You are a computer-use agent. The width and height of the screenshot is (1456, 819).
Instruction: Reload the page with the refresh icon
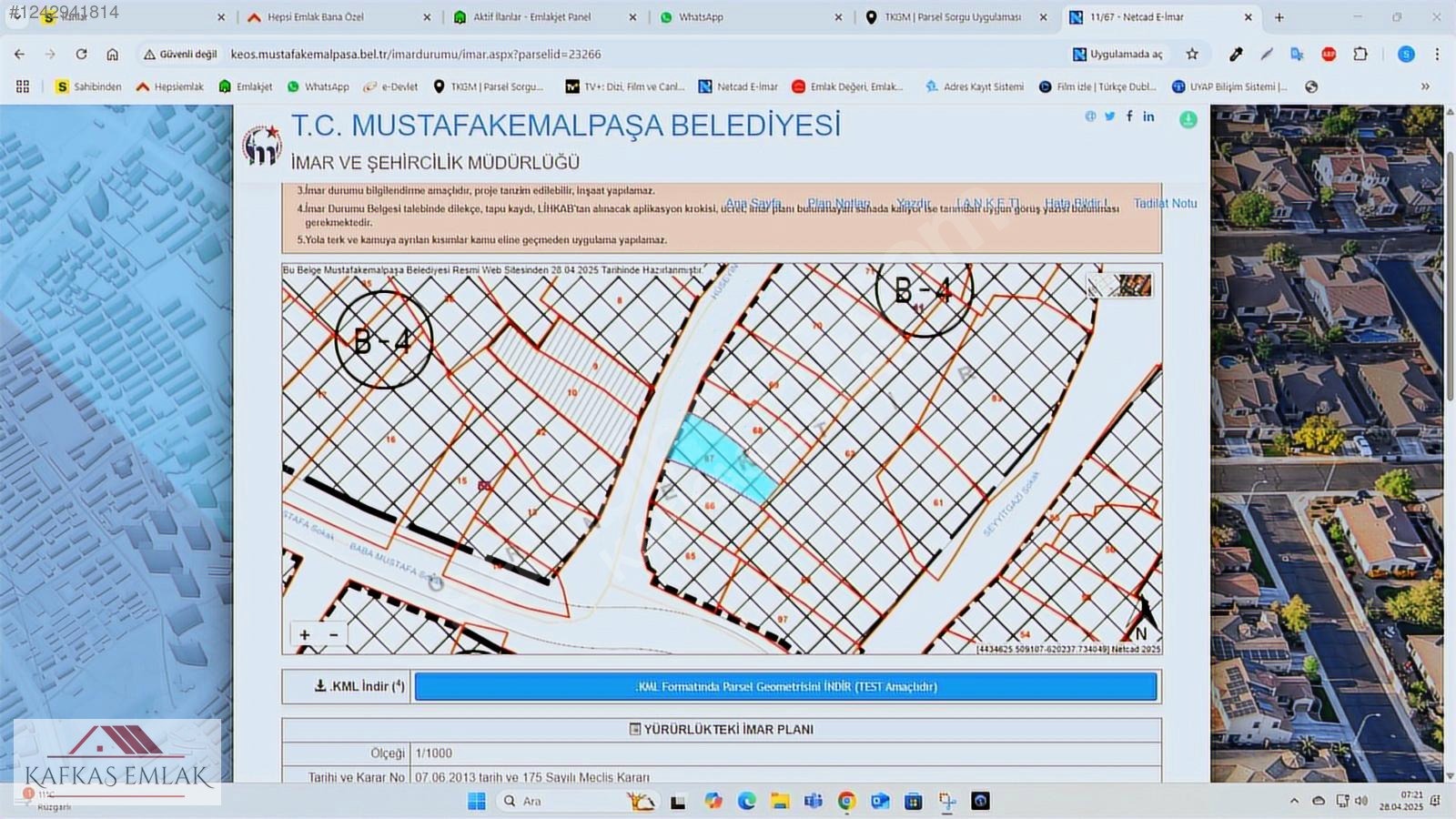(81, 55)
